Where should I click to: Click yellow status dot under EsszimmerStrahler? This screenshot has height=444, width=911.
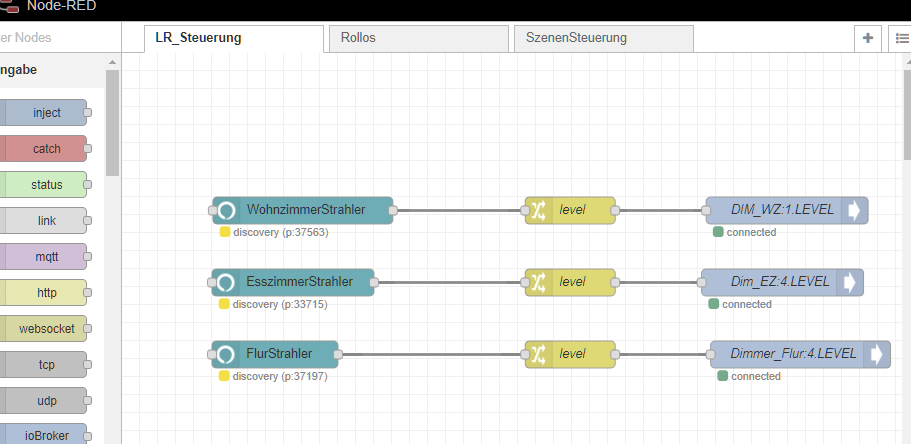[224, 304]
